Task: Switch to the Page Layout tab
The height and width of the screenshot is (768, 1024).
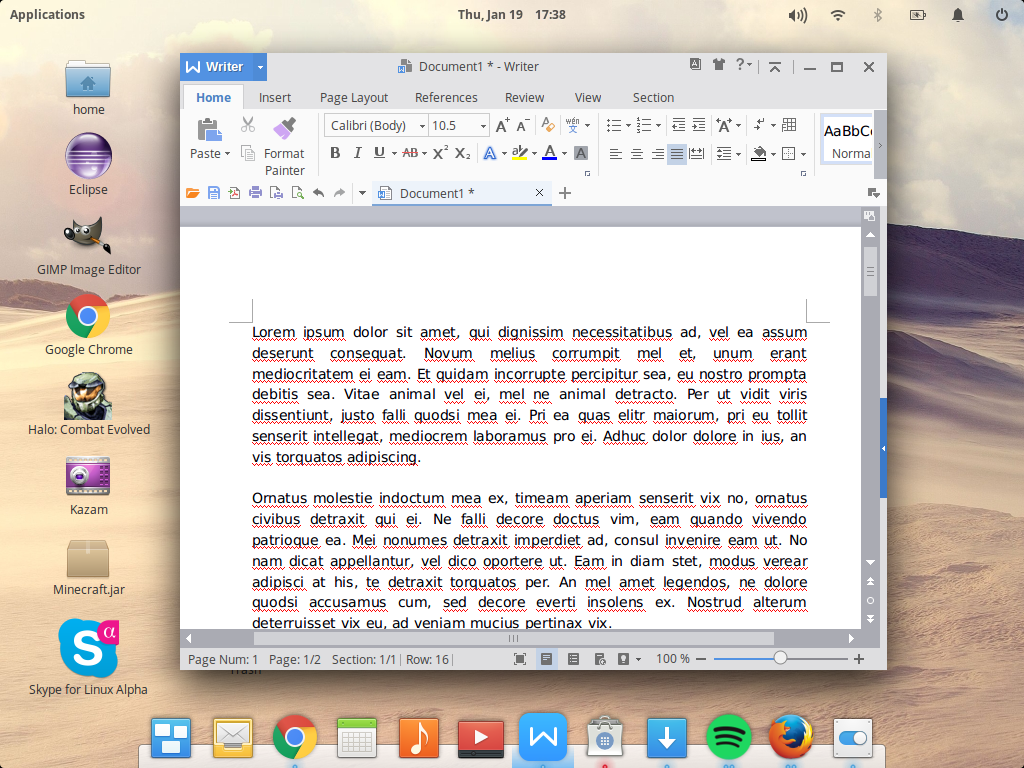Action: (354, 97)
